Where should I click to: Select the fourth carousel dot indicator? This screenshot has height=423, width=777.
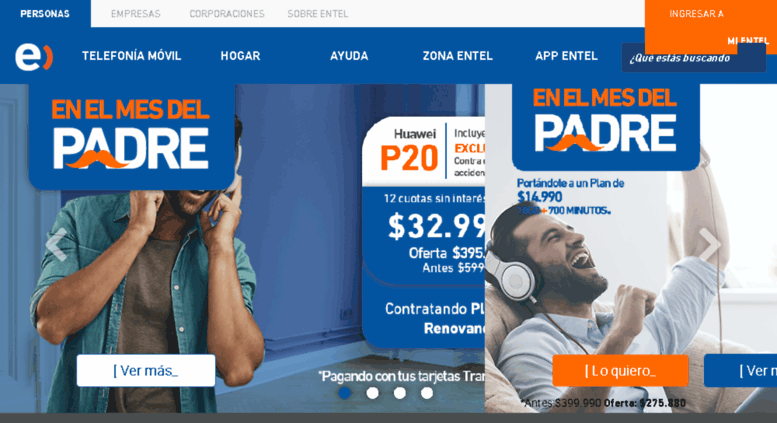pos(427,393)
